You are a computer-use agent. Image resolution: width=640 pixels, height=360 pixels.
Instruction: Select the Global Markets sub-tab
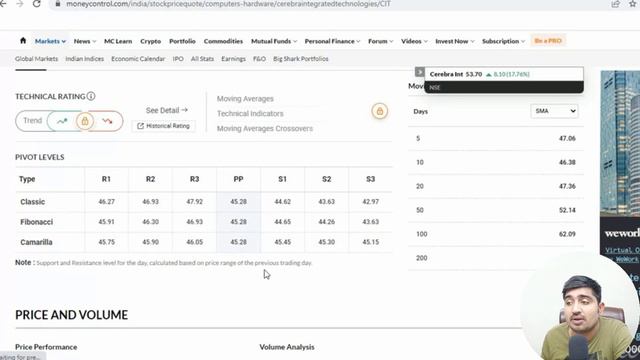click(36, 59)
